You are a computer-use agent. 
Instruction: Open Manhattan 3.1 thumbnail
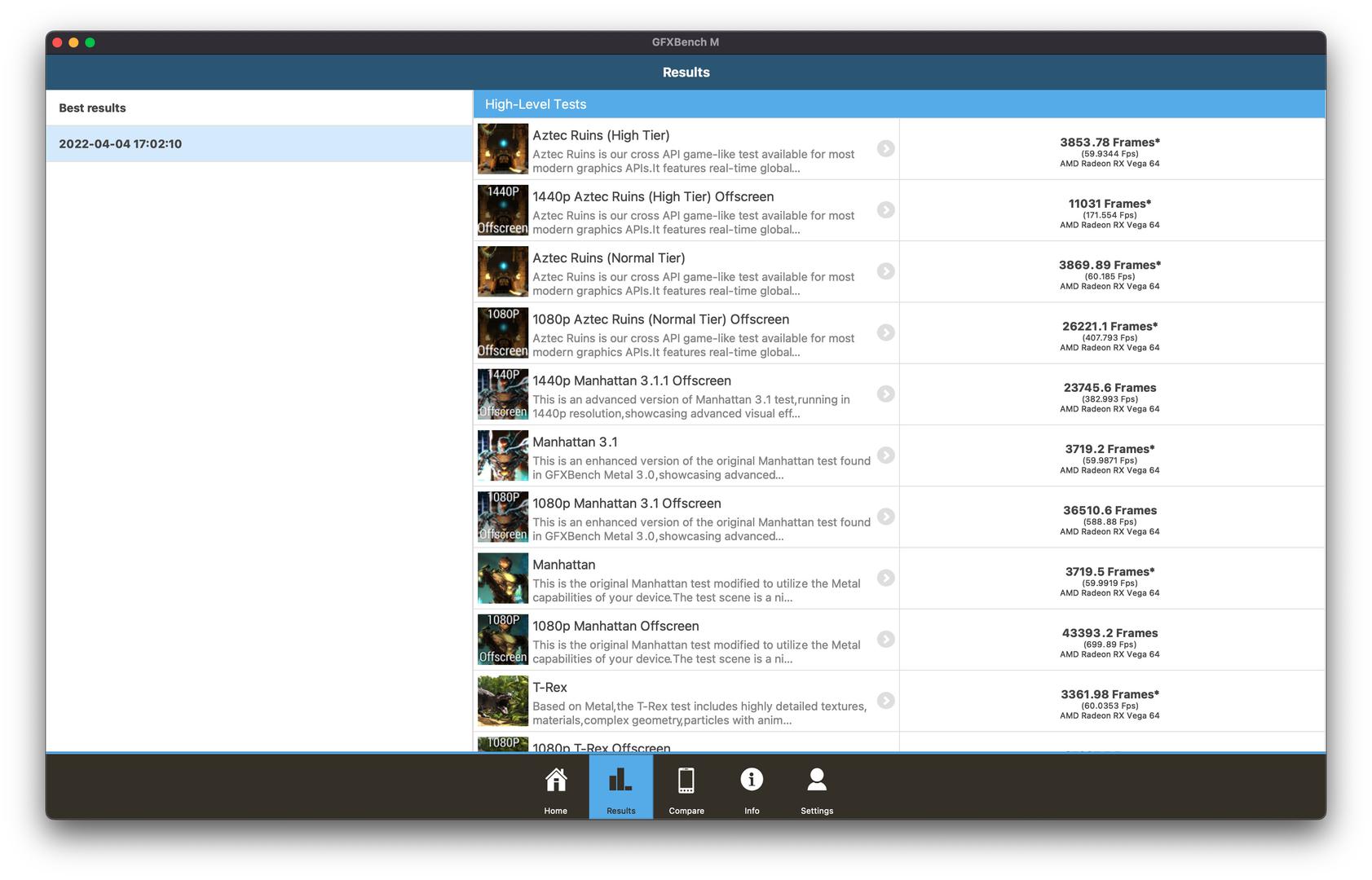click(503, 455)
